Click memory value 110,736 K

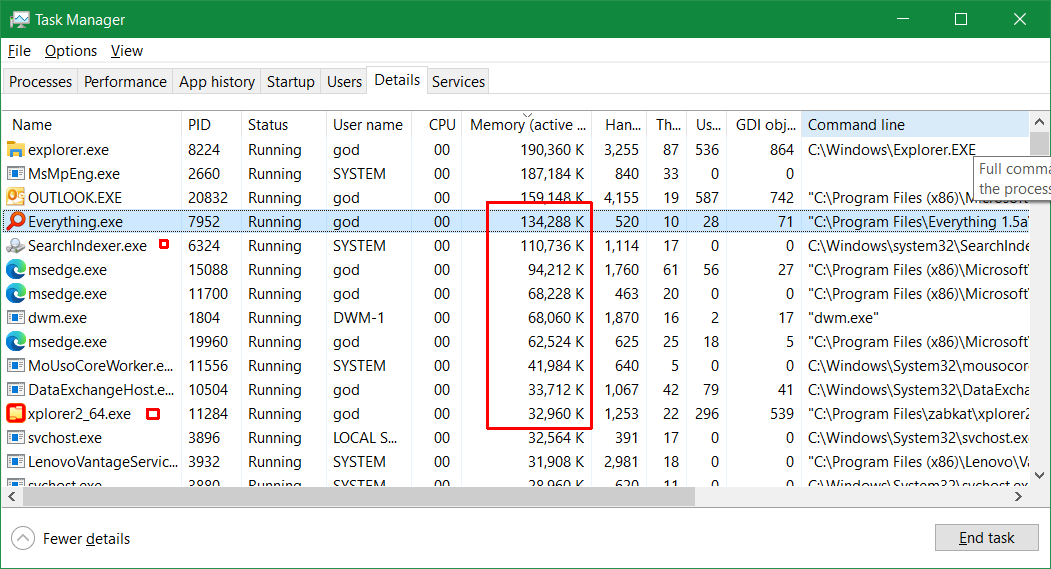click(x=552, y=246)
